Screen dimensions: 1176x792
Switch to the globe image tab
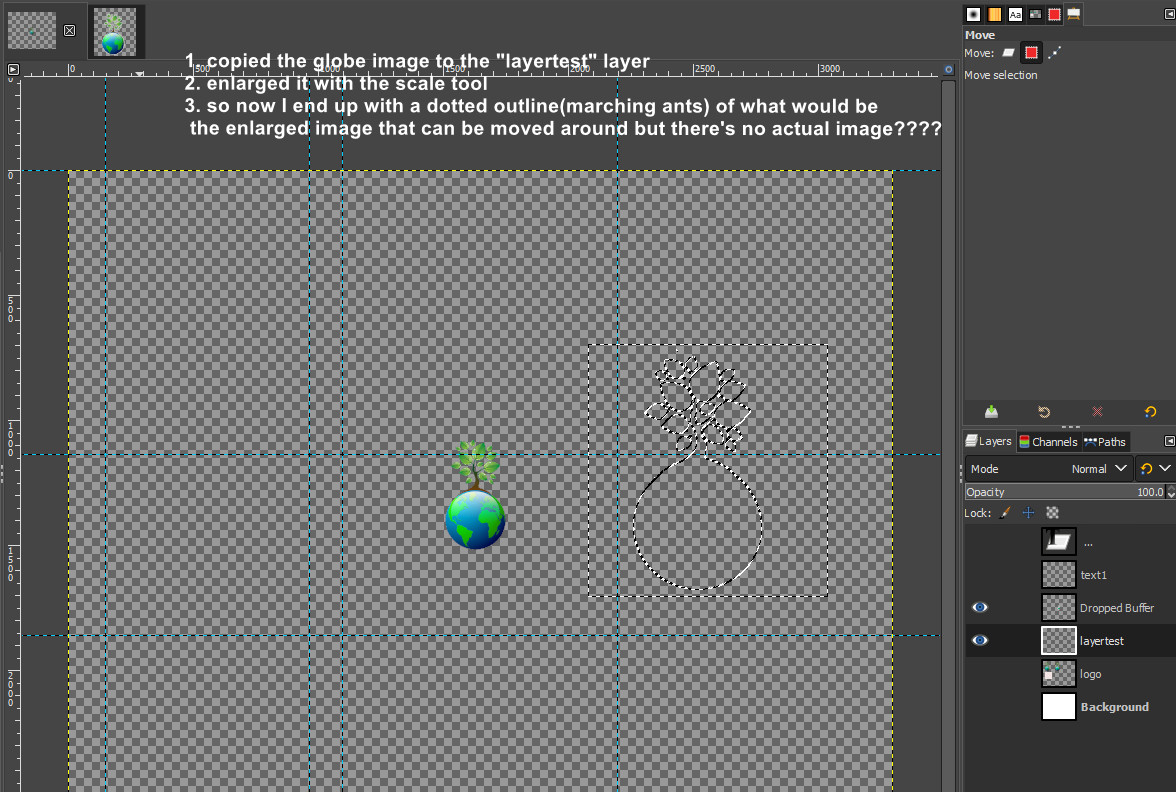(x=115, y=32)
